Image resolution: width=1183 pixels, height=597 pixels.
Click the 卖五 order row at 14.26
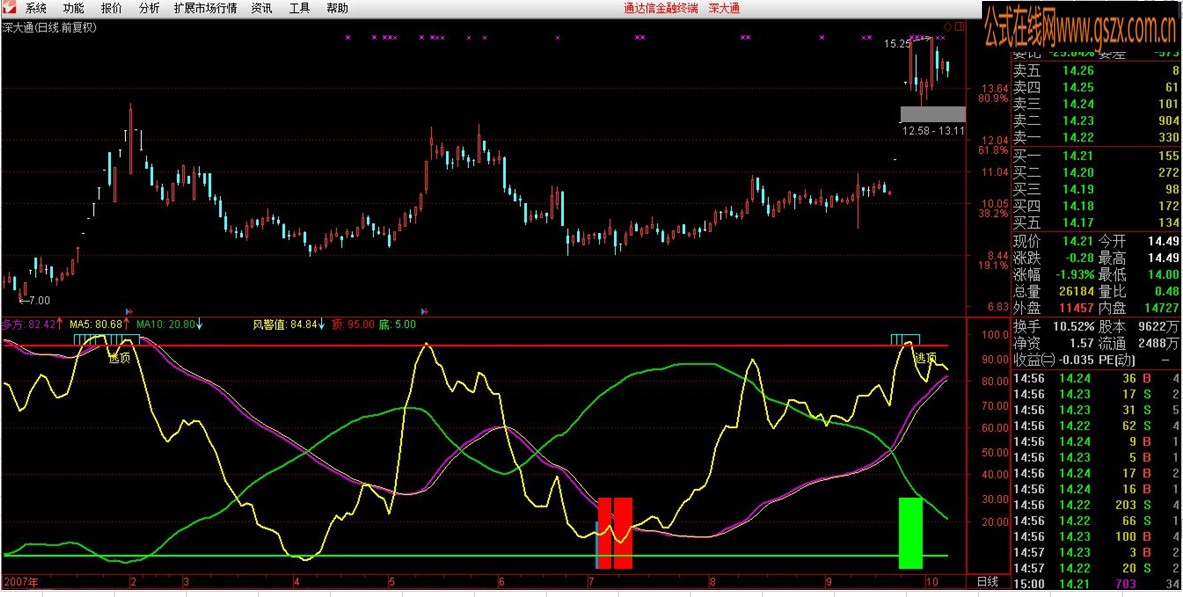coord(1095,71)
